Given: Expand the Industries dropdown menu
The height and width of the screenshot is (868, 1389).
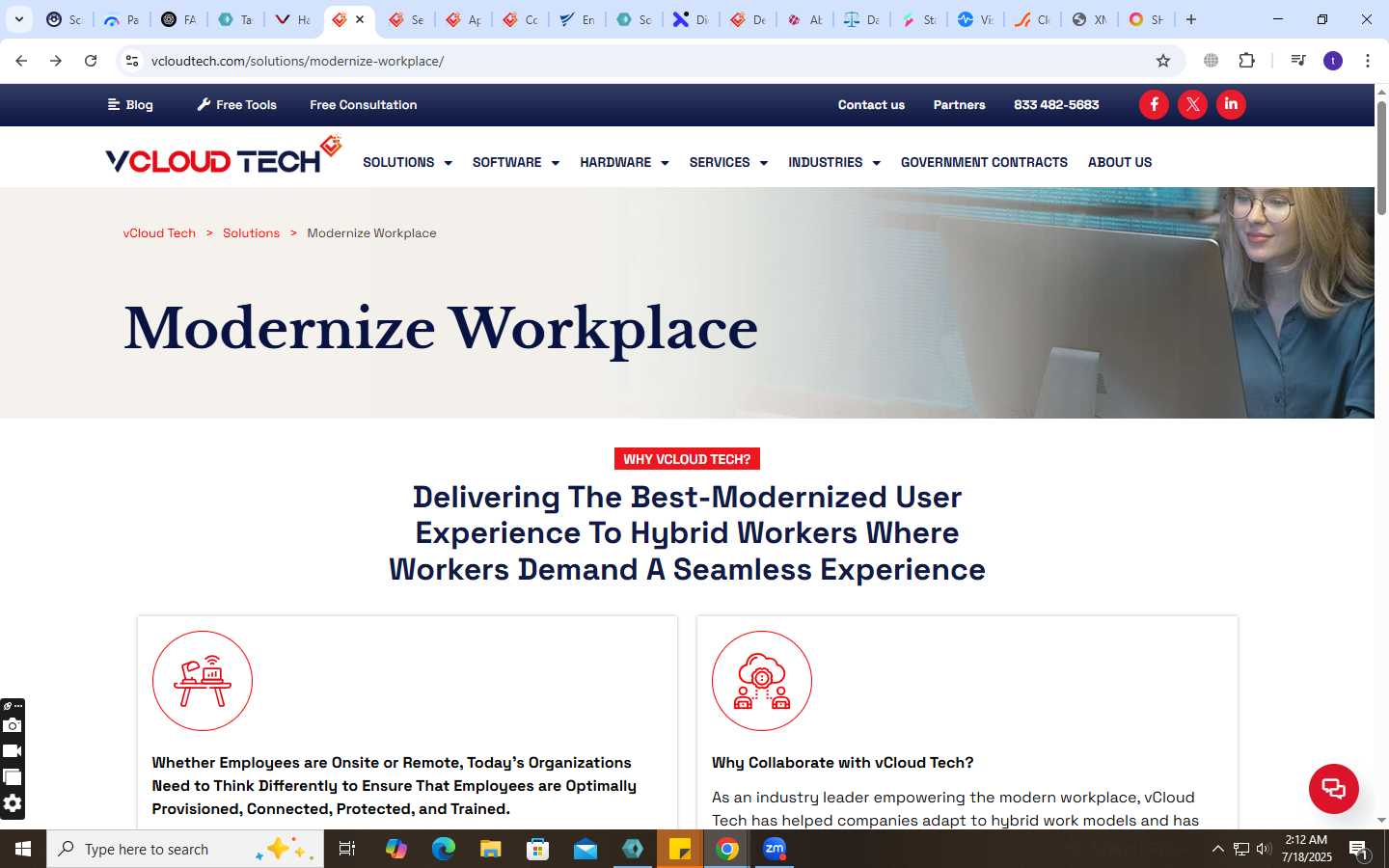Looking at the screenshot, I should [x=834, y=162].
